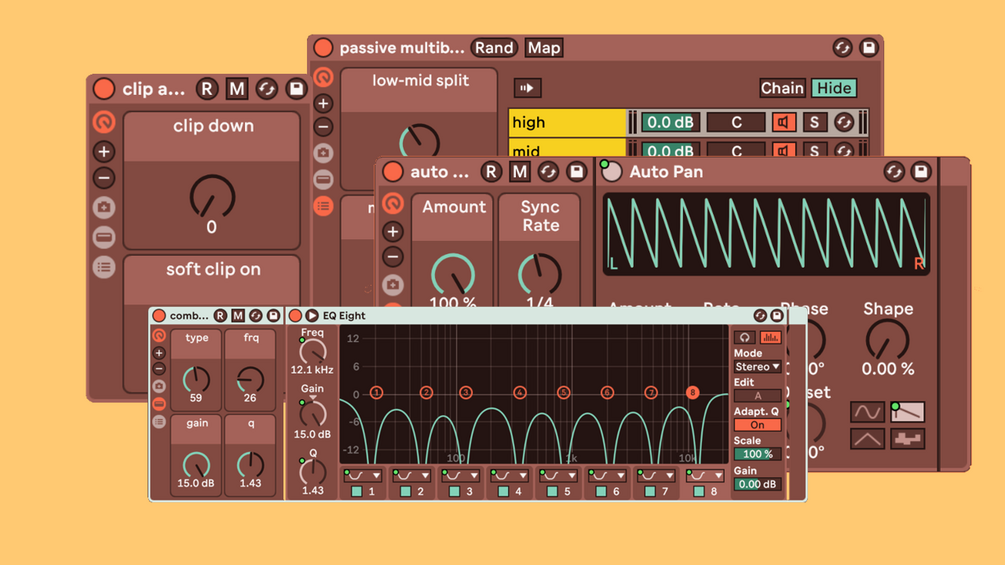Click the R randomize button on clip rack

[x=206, y=89]
